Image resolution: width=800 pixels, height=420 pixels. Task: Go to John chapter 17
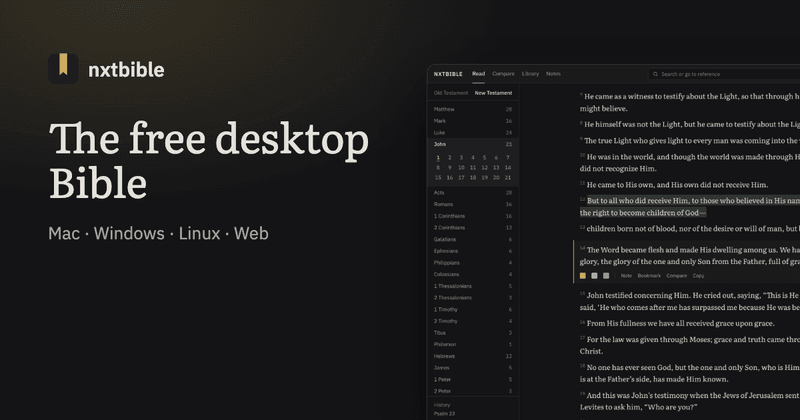click(x=461, y=178)
